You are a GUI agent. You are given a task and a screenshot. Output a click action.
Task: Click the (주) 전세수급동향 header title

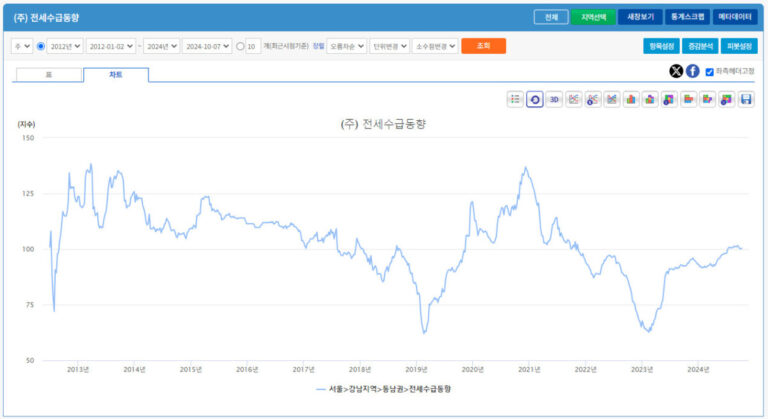[x=46, y=18]
